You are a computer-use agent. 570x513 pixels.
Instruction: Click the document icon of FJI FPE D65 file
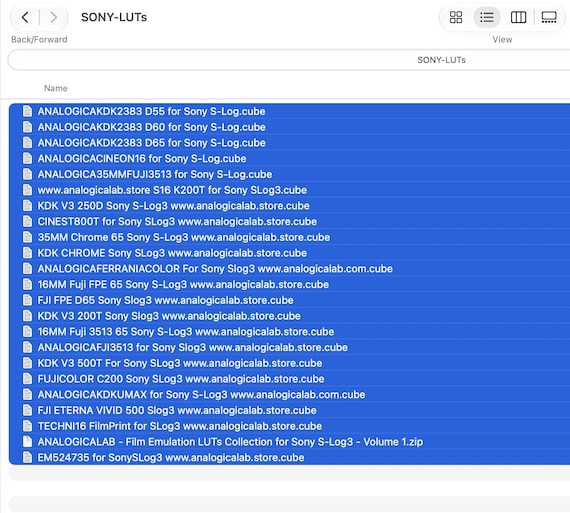27,300
